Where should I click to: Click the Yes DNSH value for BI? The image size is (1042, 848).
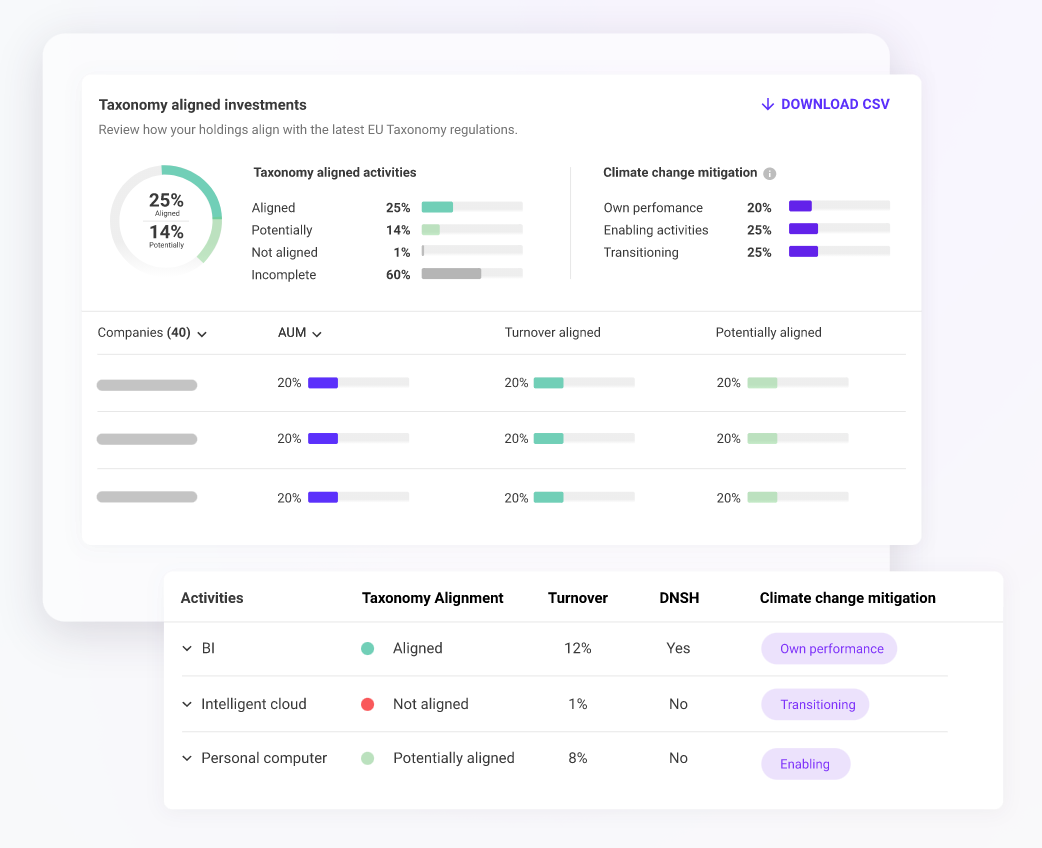678,649
